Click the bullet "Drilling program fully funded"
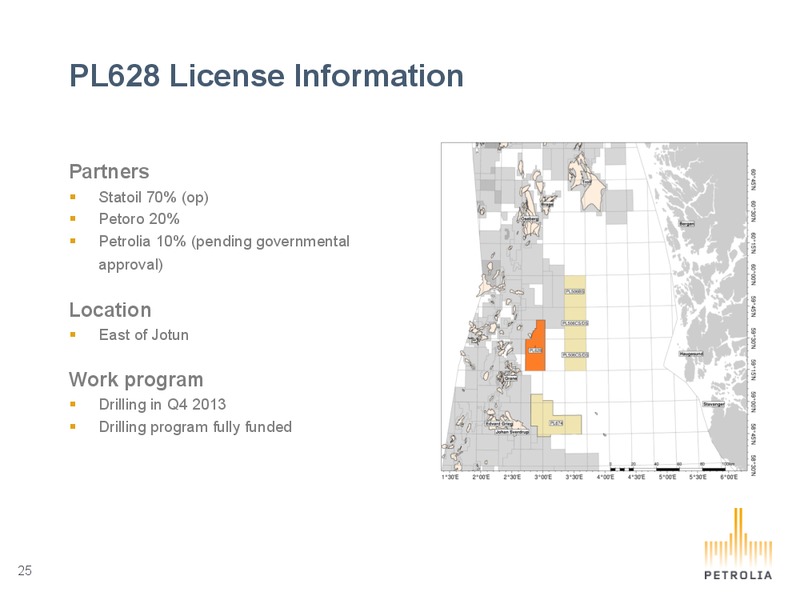 (195, 427)
